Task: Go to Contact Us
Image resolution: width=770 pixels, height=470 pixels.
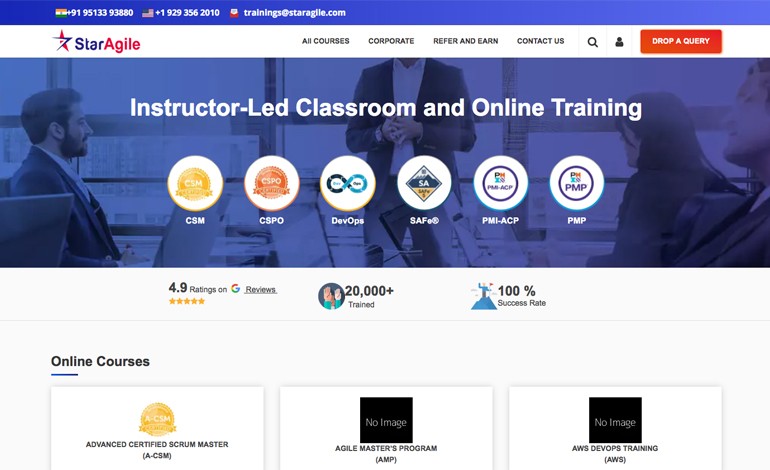Action: (x=541, y=41)
